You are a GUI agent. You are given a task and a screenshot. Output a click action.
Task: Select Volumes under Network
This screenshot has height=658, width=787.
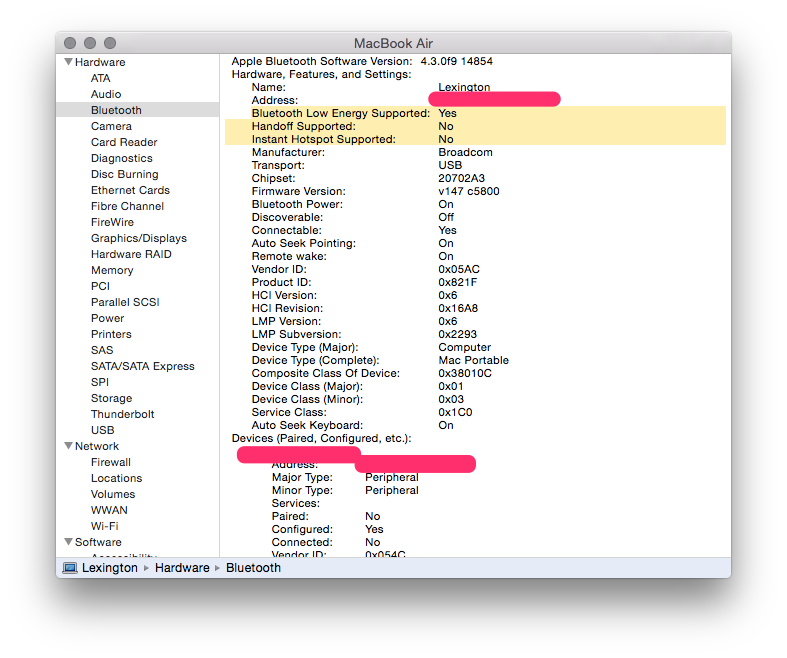point(113,494)
